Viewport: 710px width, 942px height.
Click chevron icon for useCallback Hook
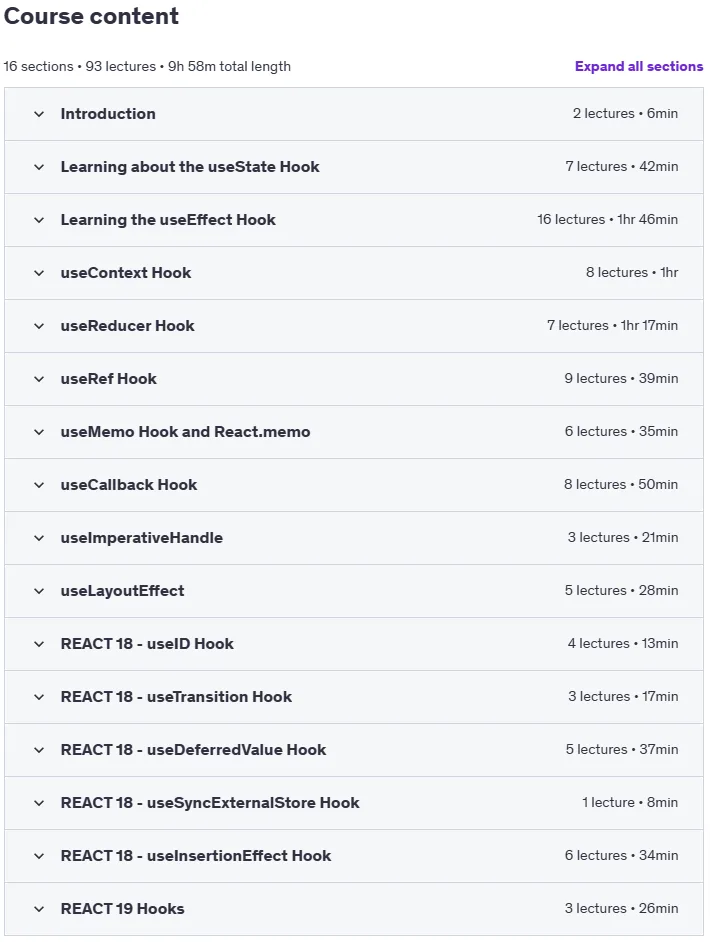(39, 485)
